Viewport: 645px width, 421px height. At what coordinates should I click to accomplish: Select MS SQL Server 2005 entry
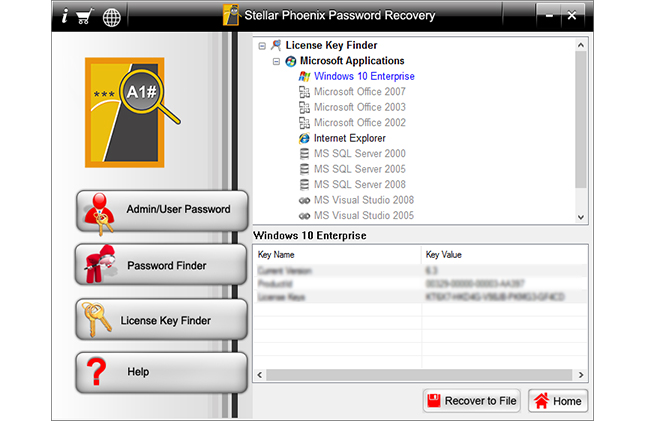tap(360, 169)
